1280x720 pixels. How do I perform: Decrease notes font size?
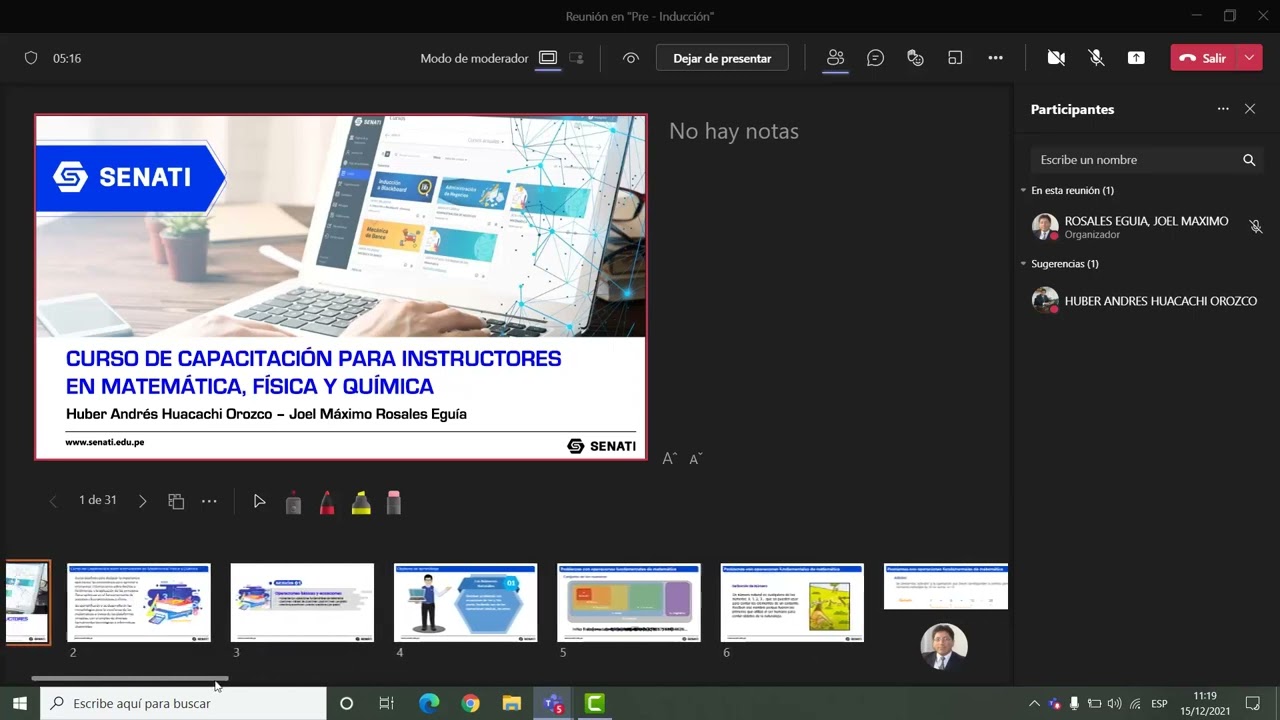[x=696, y=458]
